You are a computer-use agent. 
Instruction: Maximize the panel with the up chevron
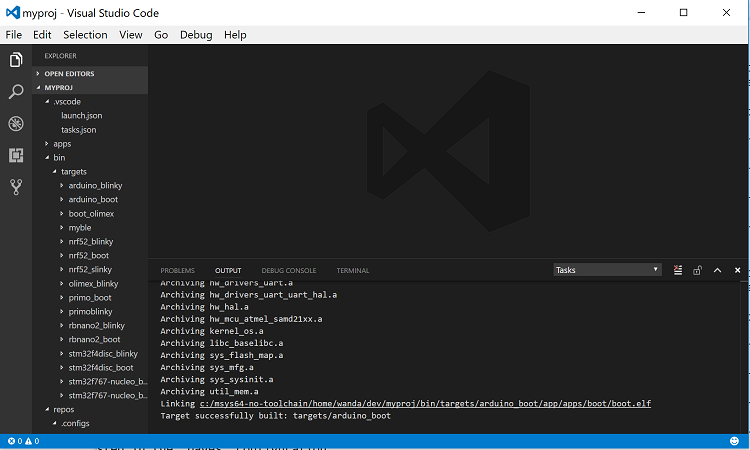pos(718,270)
